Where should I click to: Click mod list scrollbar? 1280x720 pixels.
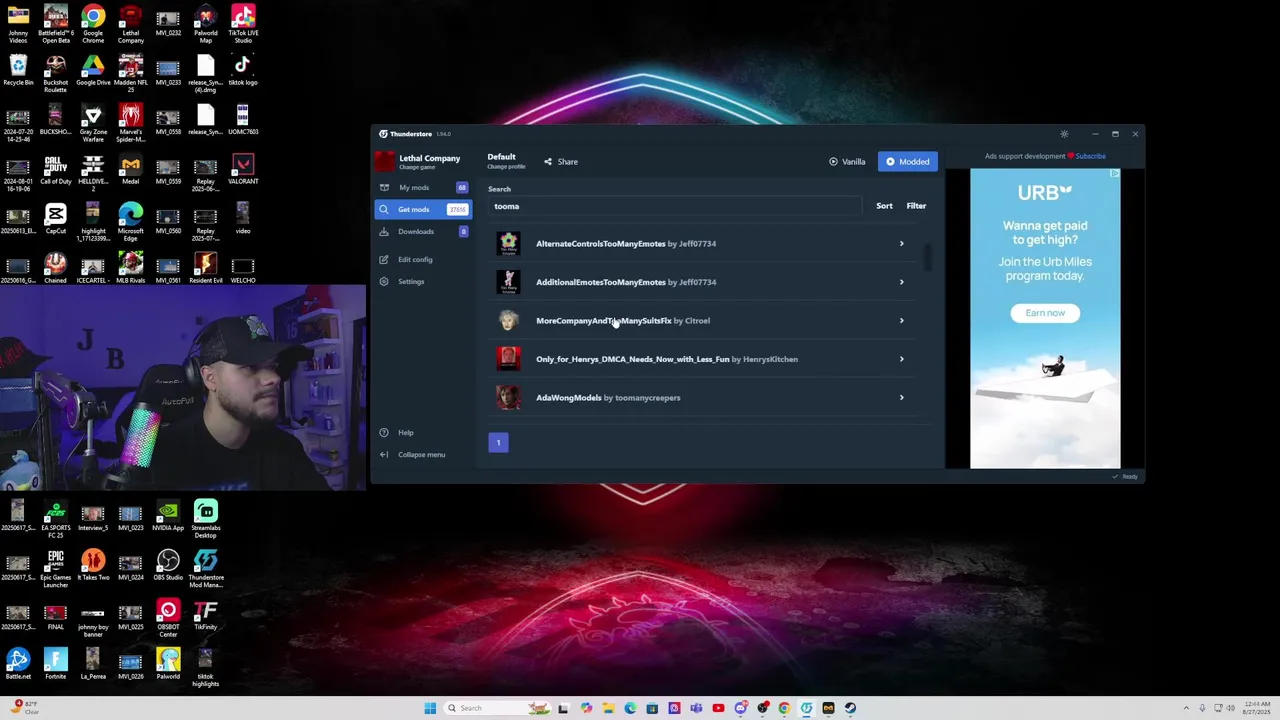coord(928,257)
